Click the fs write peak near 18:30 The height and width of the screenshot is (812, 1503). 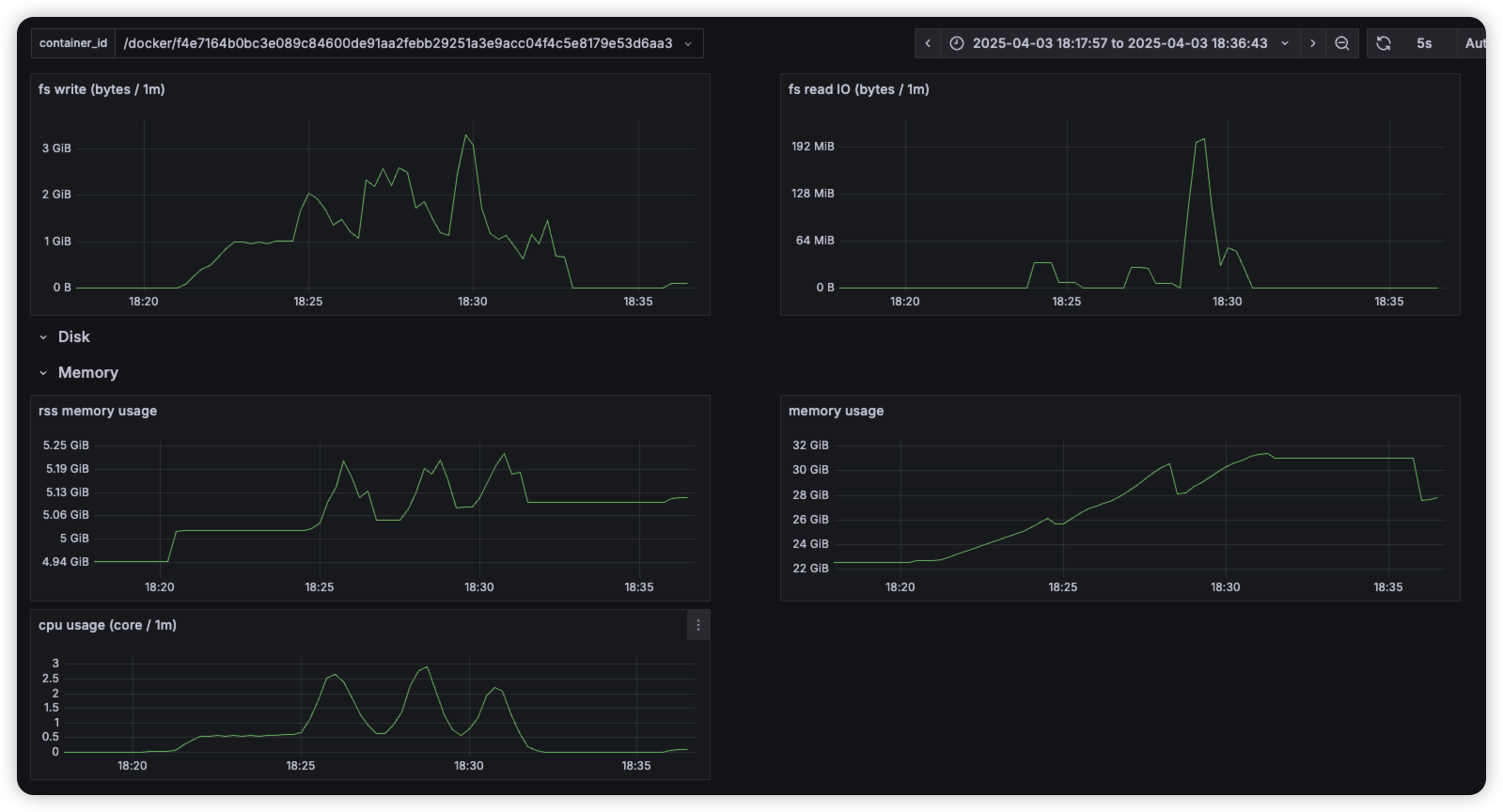(465, 135)
